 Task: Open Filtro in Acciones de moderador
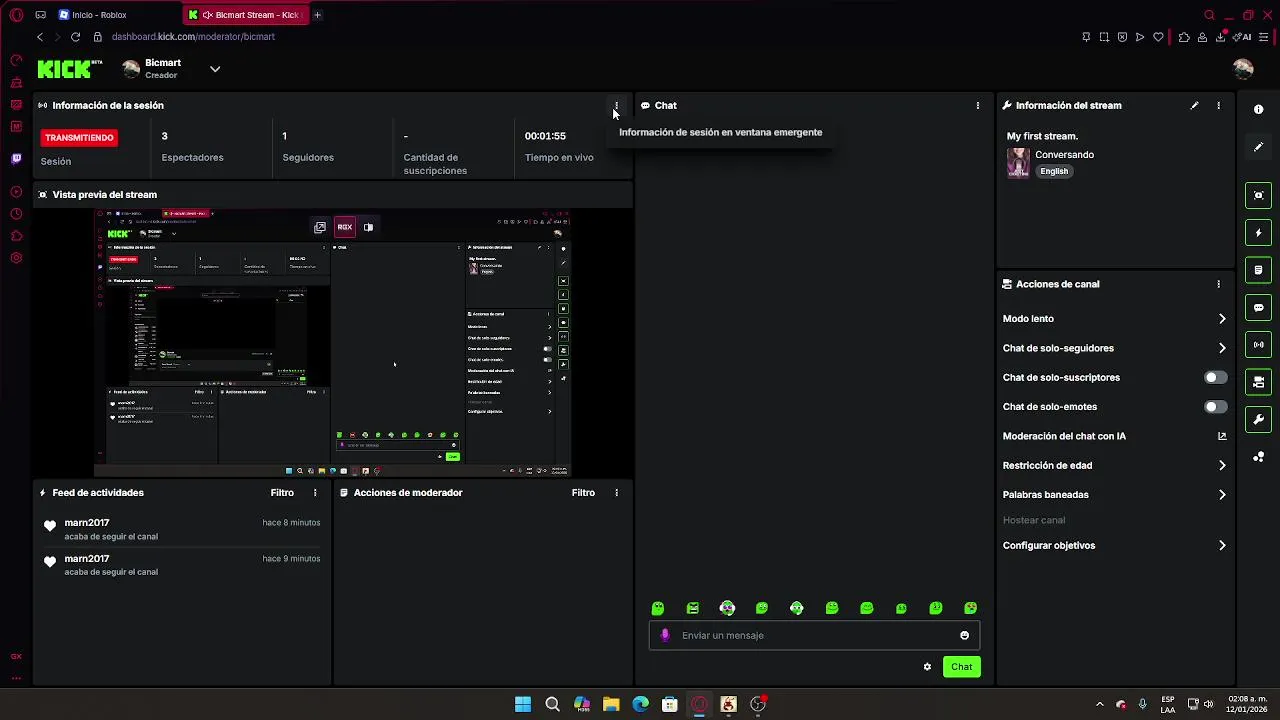(583, 493)
